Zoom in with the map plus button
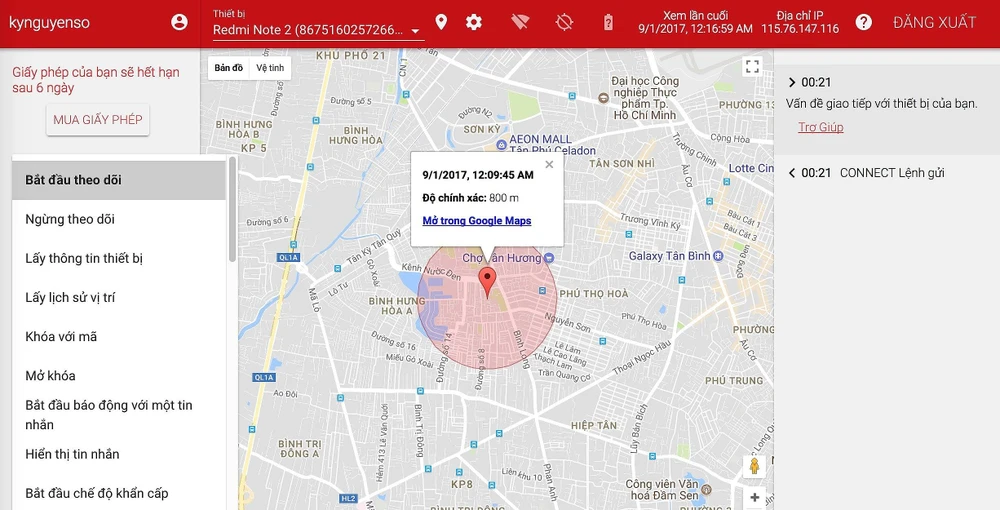This screenshot has height=510, width=1000. pyautogui.click(x=754, y=497)
